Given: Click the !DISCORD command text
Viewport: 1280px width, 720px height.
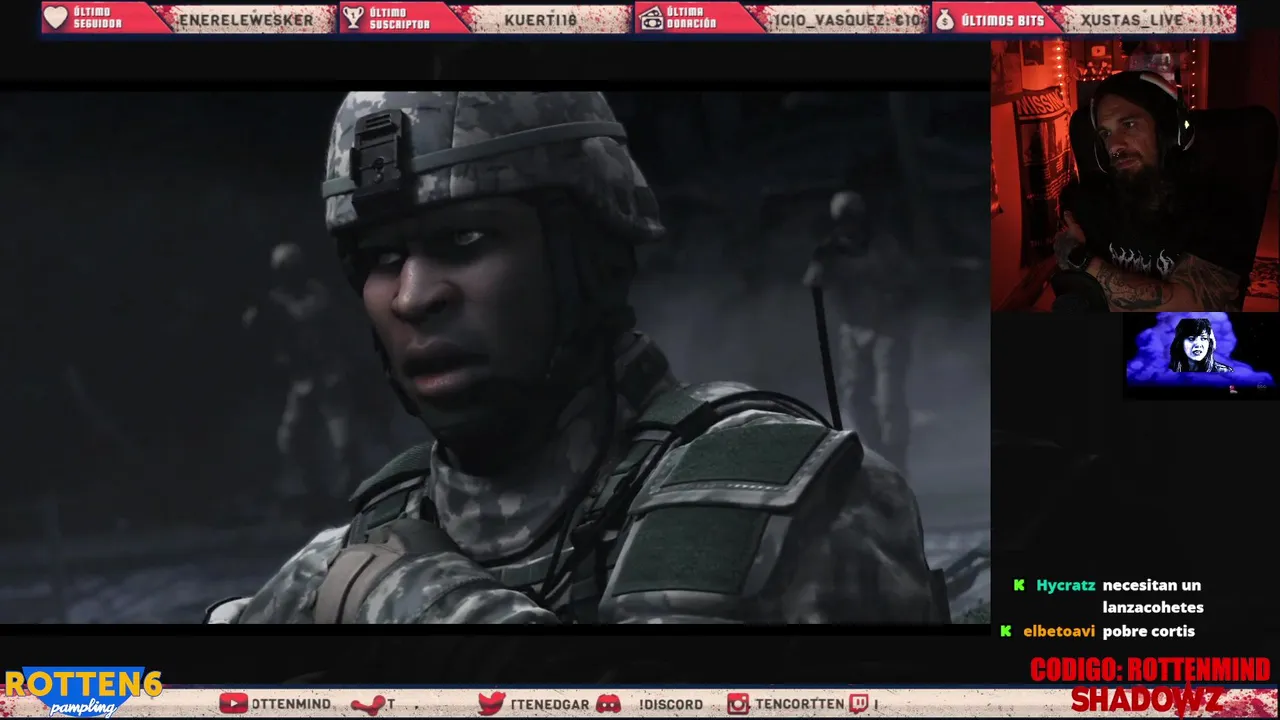Looking at the screenshot, I should tap(671, 704).
